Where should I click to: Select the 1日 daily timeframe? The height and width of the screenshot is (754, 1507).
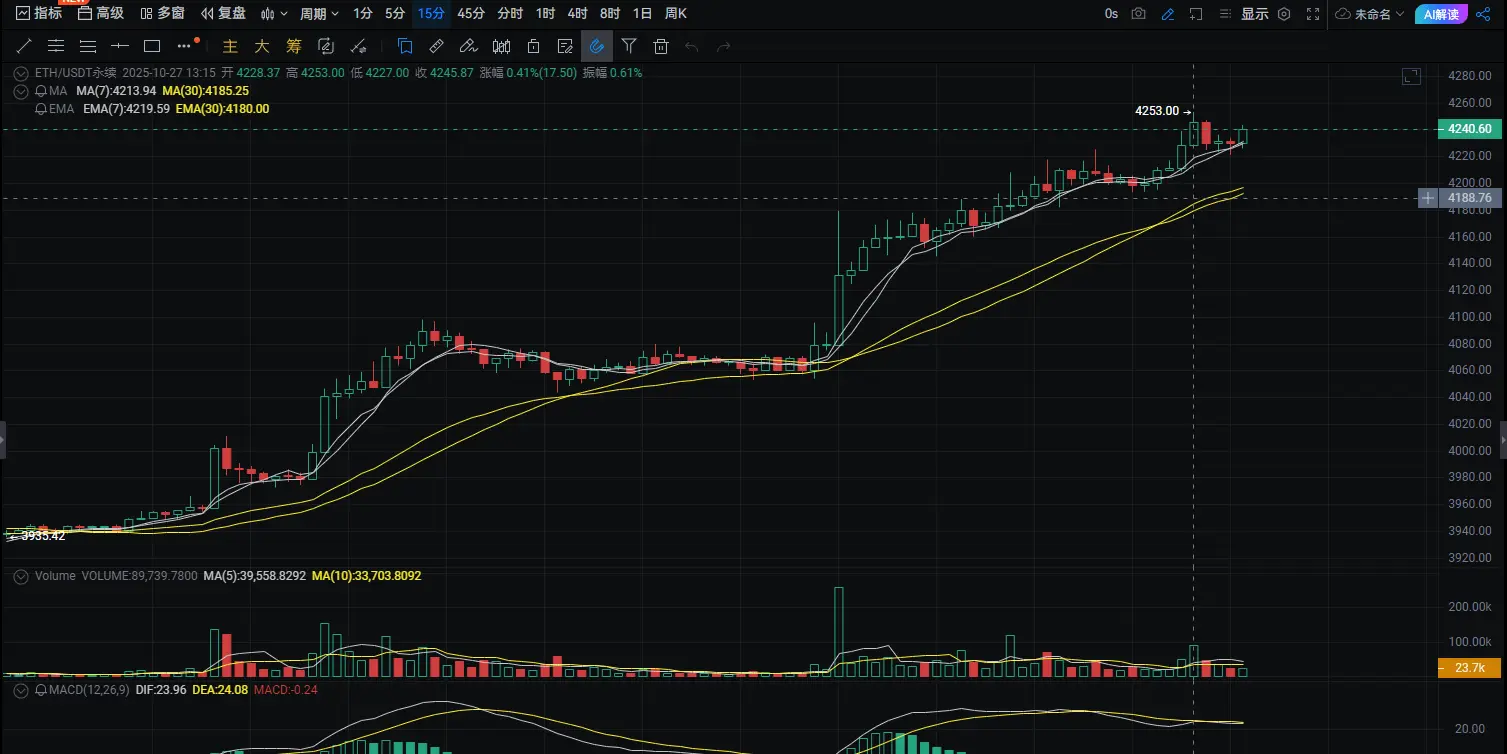(x=642, y=14)
